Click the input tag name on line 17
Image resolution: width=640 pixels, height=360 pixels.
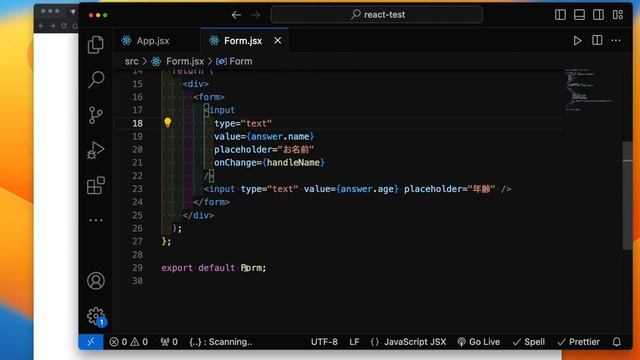point(222,110)
